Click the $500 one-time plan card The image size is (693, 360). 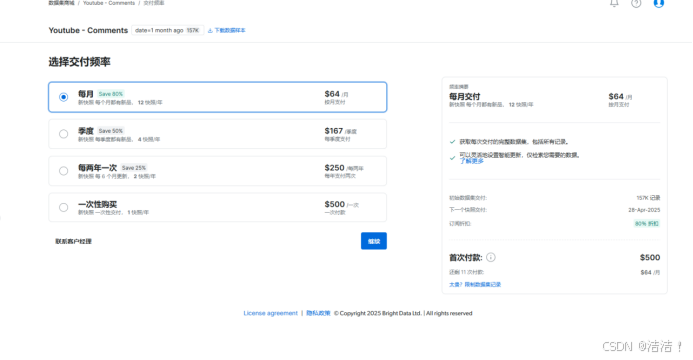(x=217, y=207)
